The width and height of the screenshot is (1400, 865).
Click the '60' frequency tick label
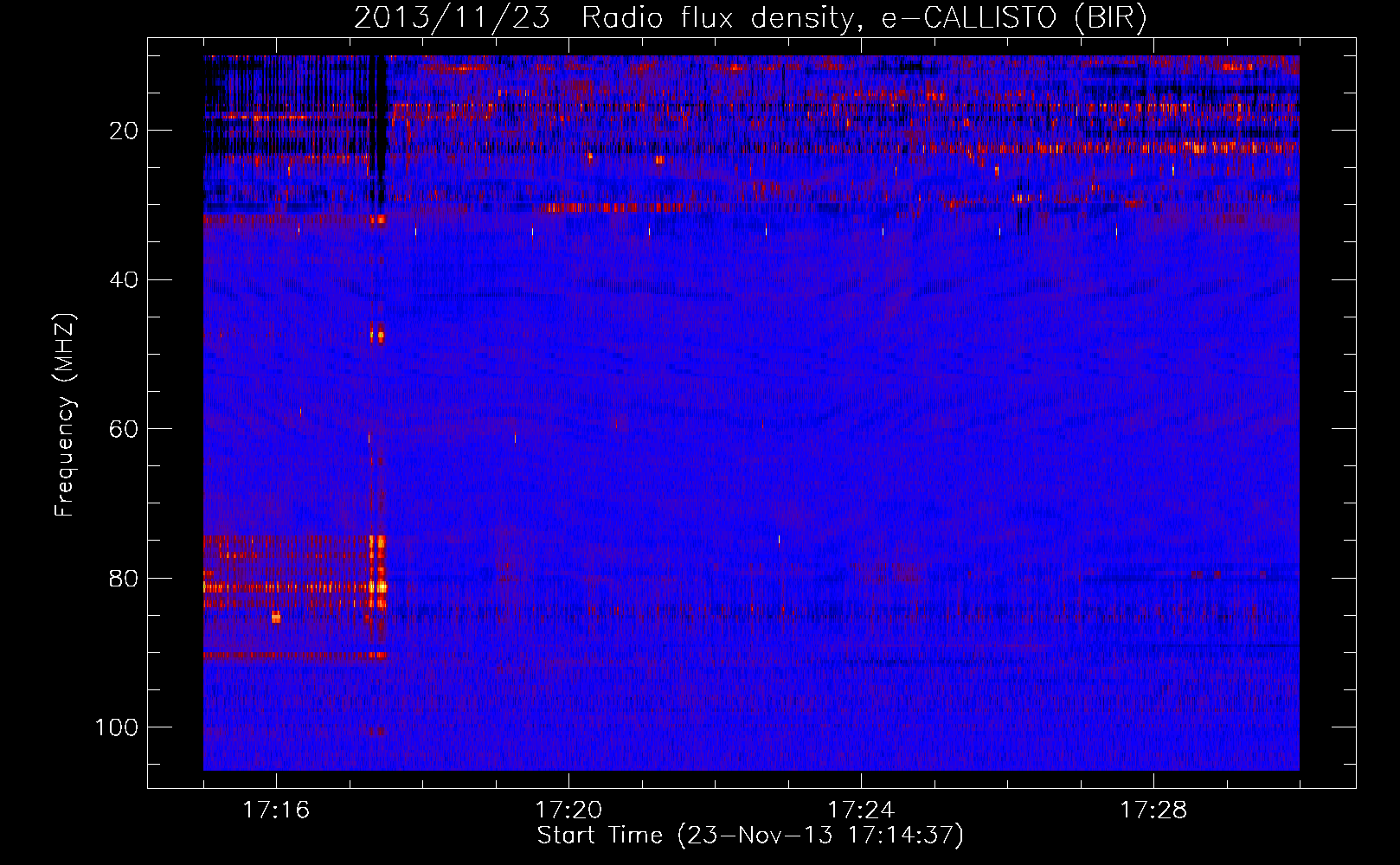[124, 429]
